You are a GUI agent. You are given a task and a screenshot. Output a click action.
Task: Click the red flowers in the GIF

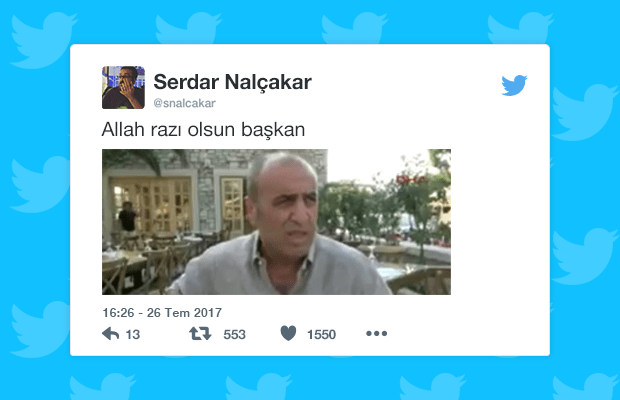pyautogui.click(x=411, y=180)
